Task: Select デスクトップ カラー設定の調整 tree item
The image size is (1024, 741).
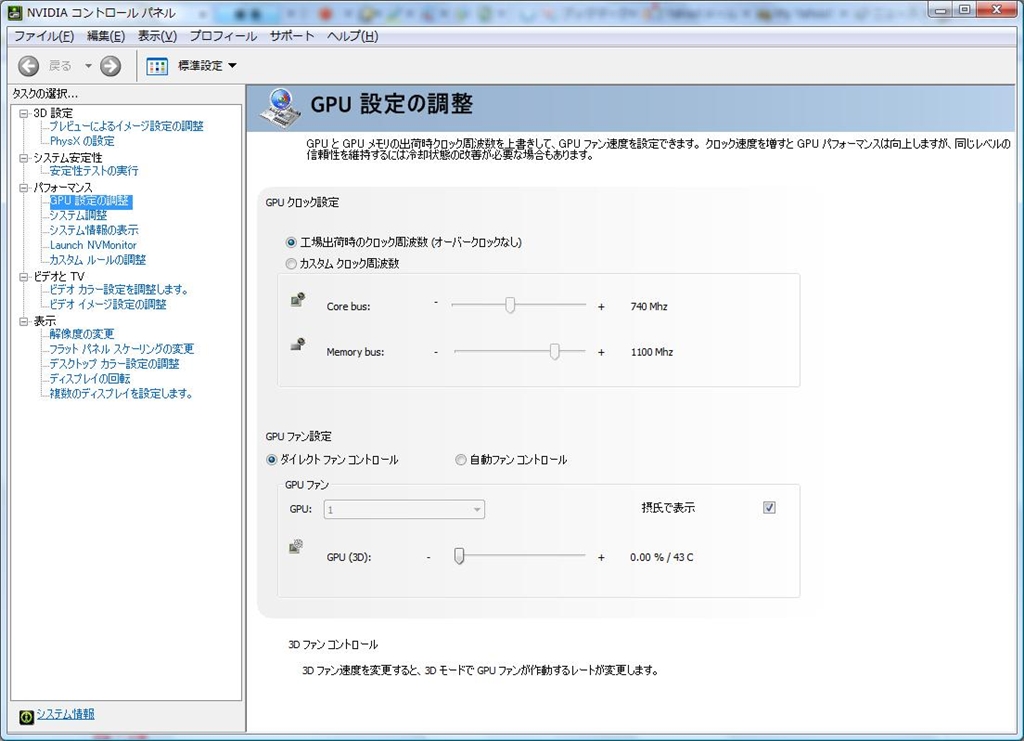Action: 114,364
